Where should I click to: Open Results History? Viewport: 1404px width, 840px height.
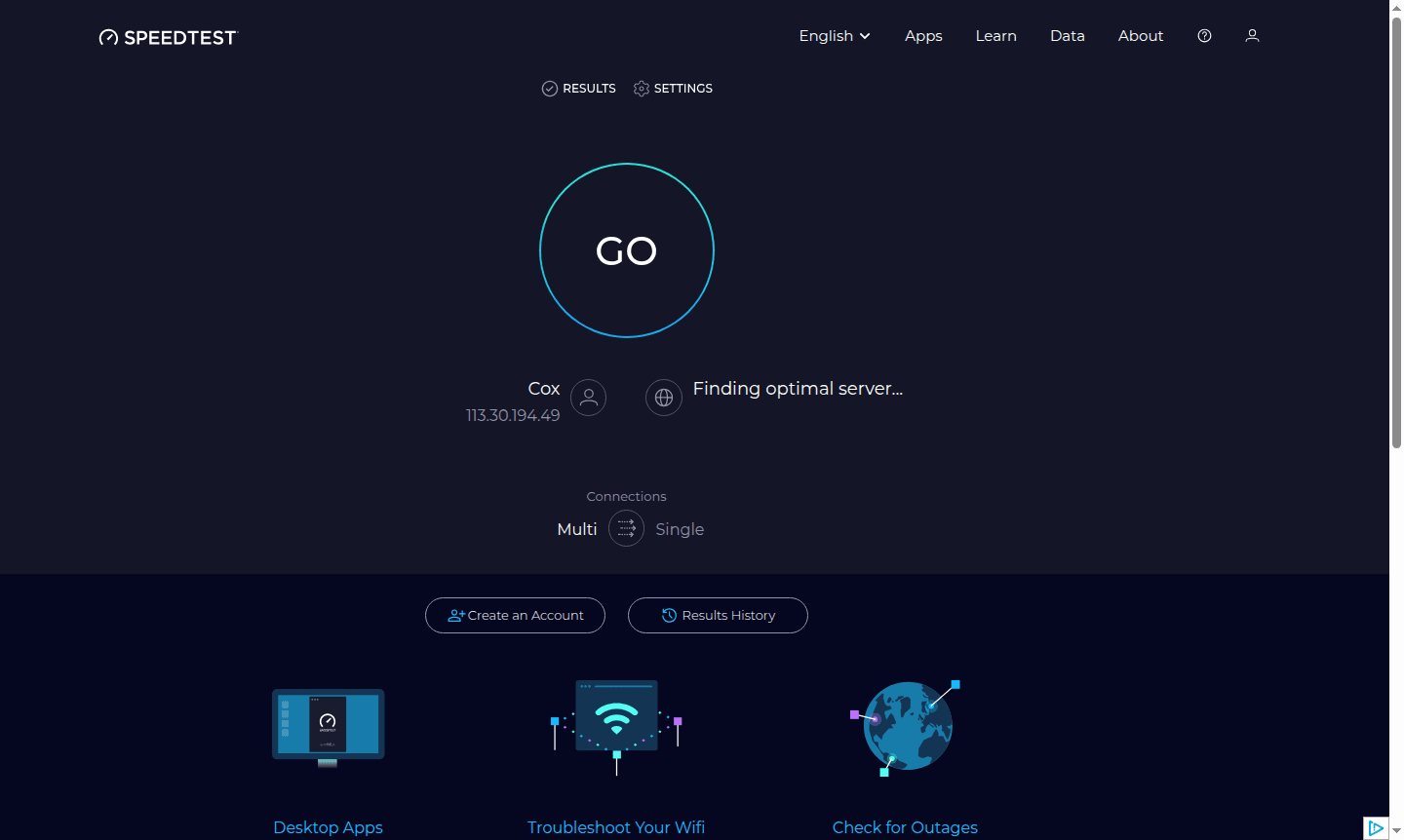click(718, 615)
